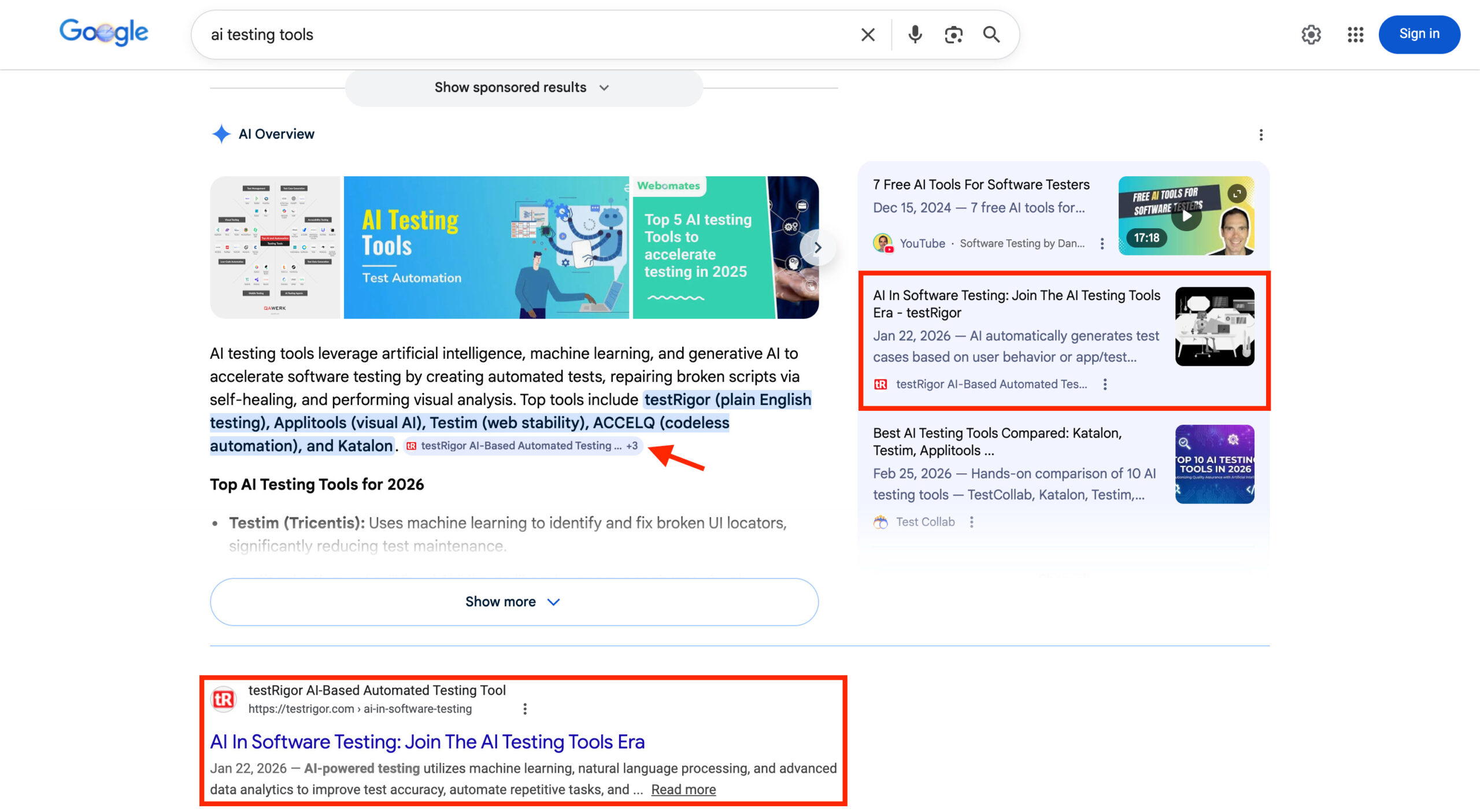Open the Google apps grid

(1355, 35)
